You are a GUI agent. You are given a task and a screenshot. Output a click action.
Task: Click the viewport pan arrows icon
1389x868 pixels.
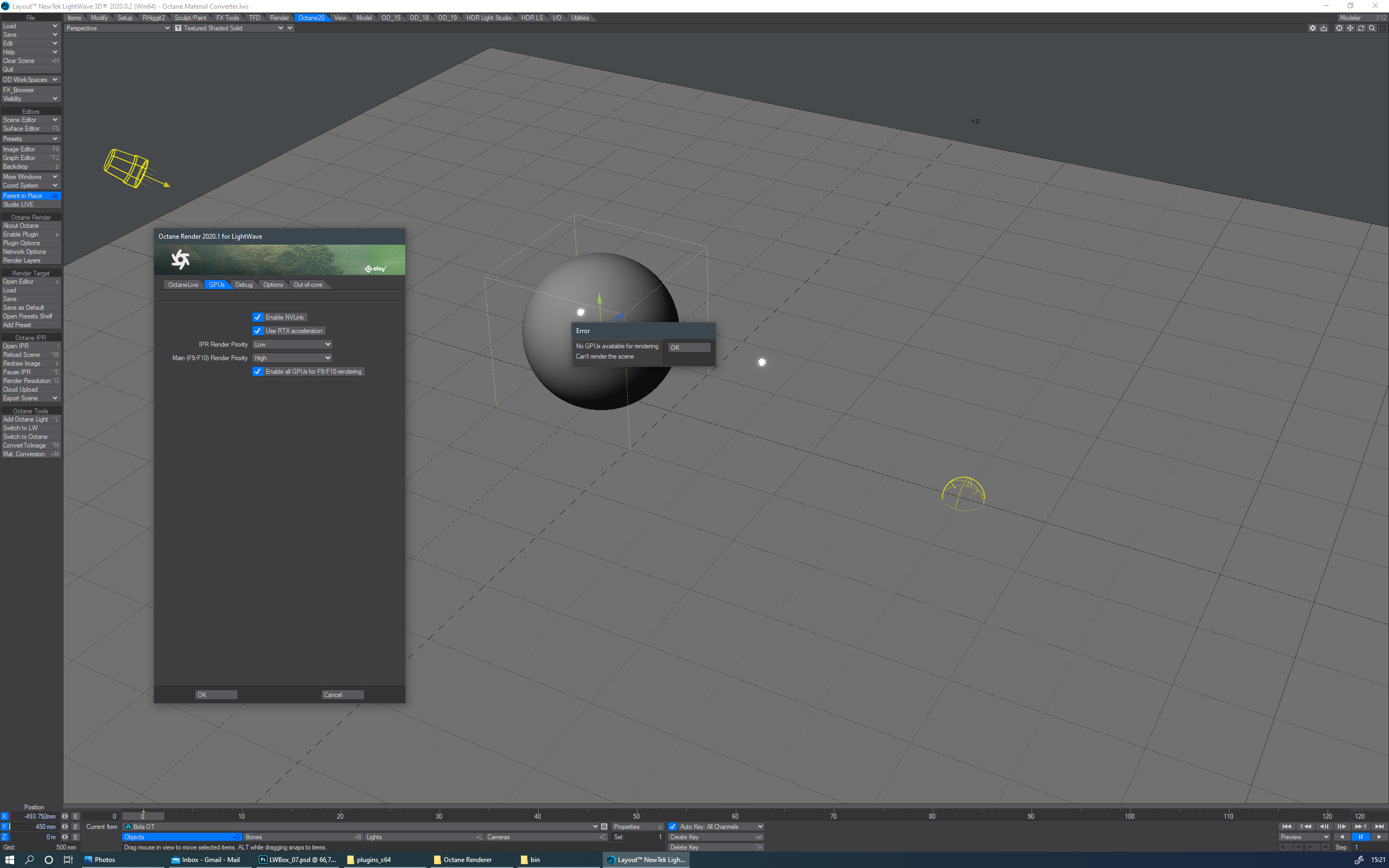[x=1350, y=28]
